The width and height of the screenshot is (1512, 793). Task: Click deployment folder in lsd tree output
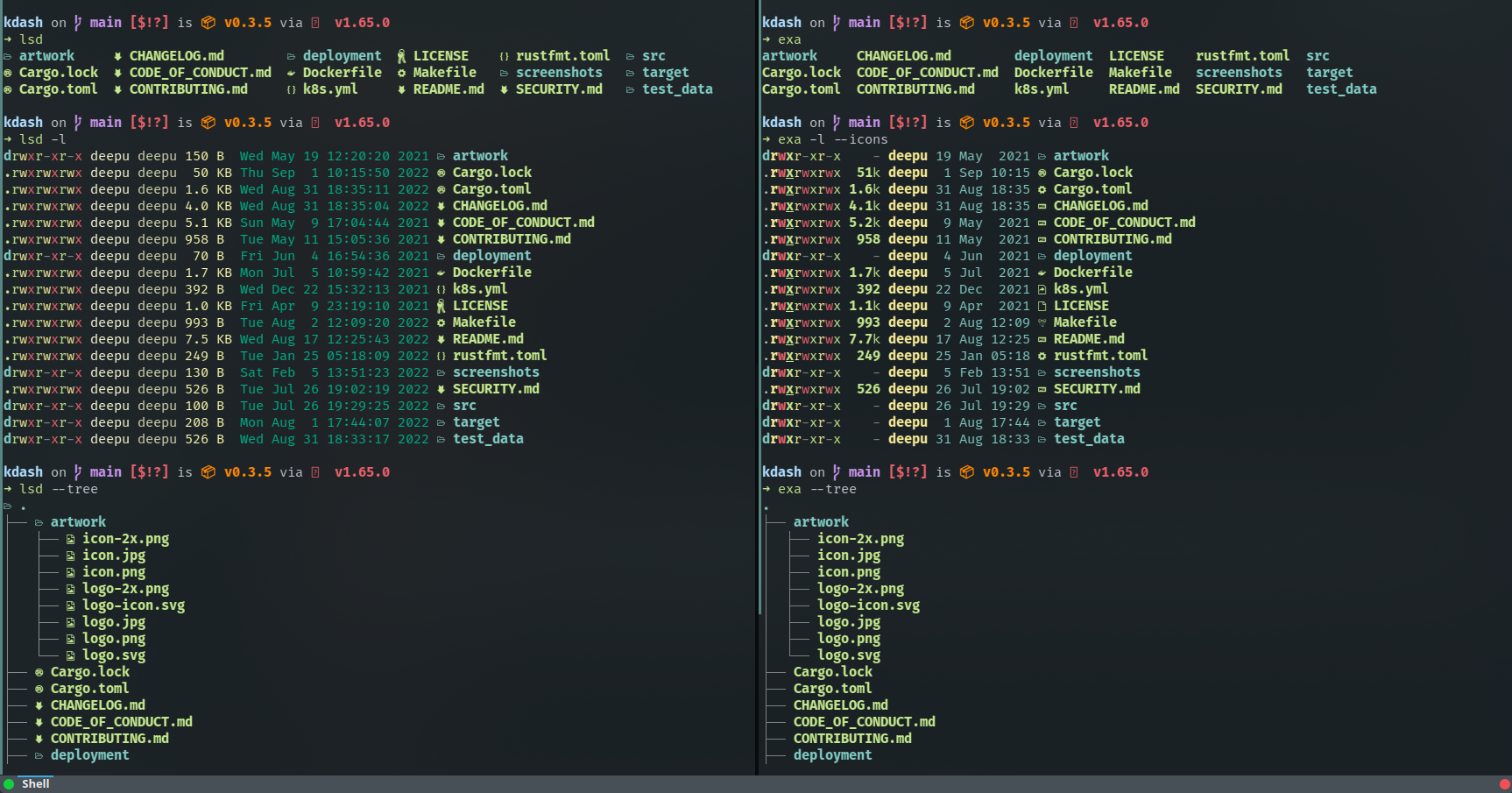(x=89, y=755)
